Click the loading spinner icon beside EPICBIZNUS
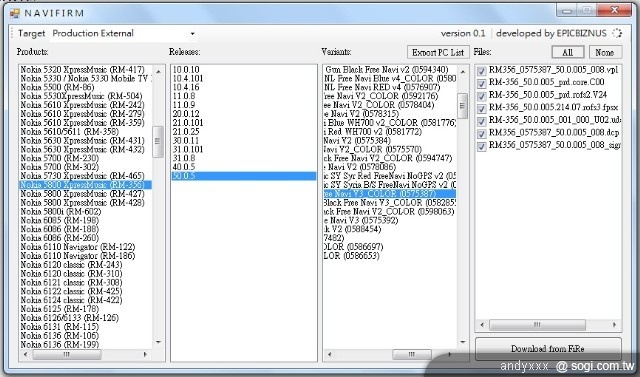Screen dimensions: 640x377 coord(617,33)
